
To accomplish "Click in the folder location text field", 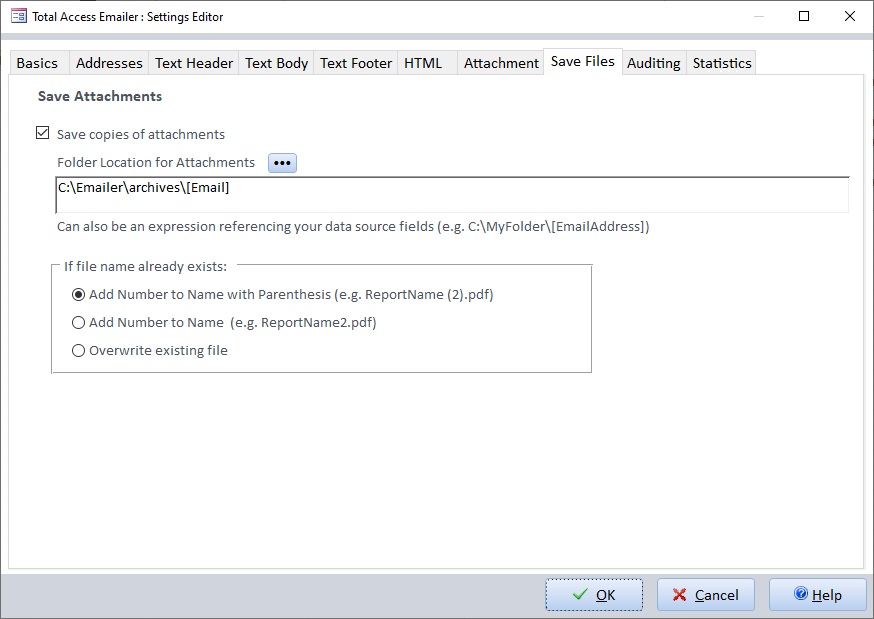I will 452,195.
